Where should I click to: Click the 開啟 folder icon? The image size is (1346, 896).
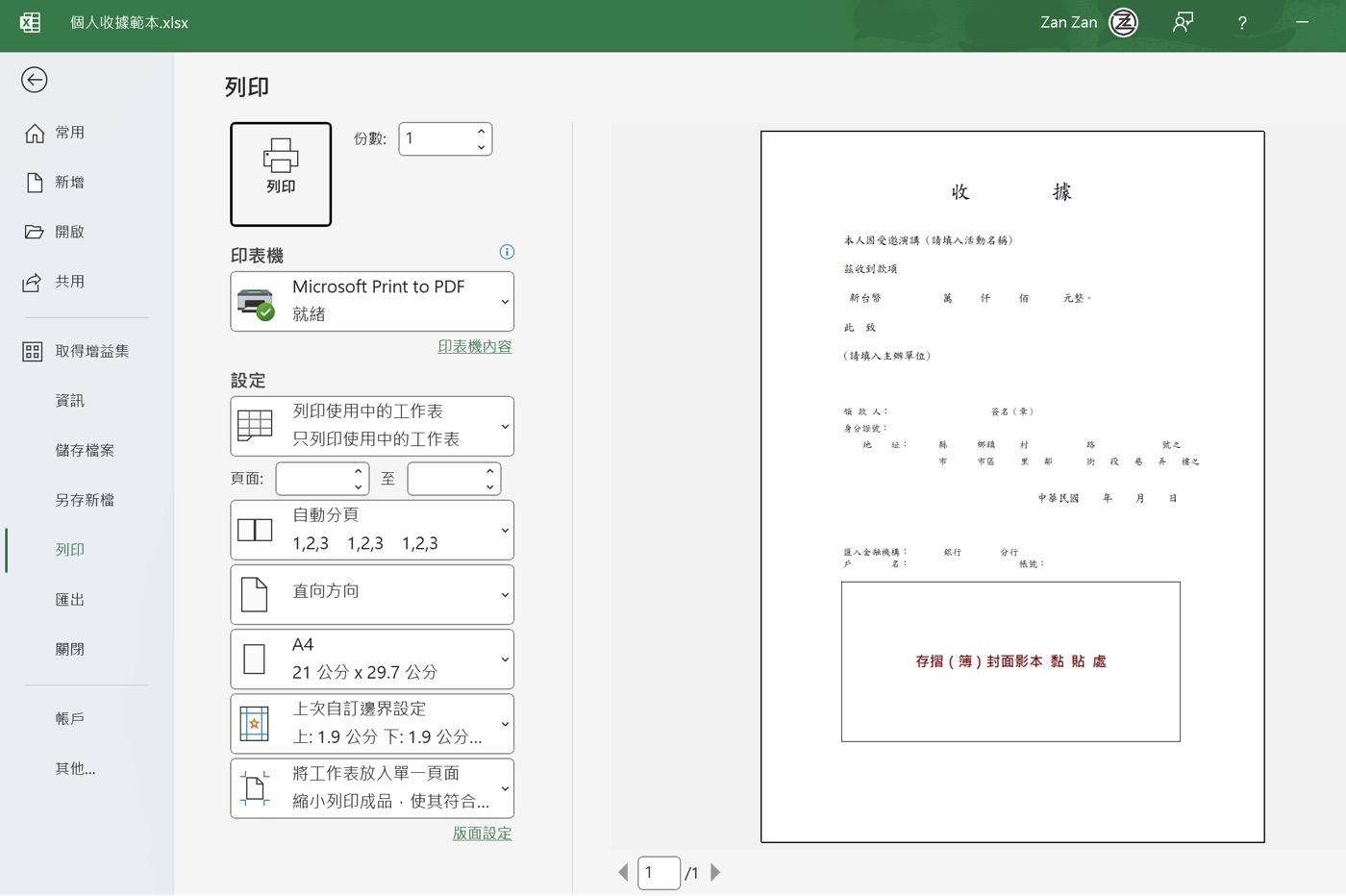click(x=35, y=232)
